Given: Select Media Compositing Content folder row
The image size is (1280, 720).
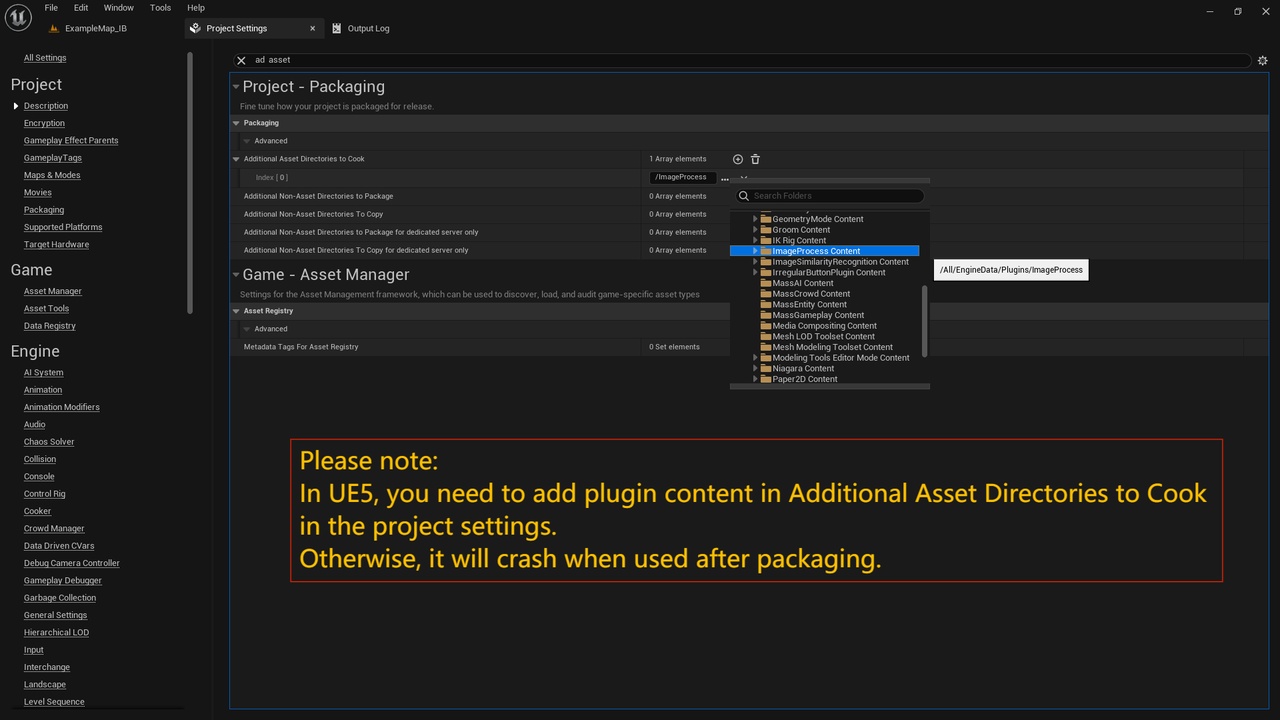Looking at the screenshot, I should [x=826, y=326].
